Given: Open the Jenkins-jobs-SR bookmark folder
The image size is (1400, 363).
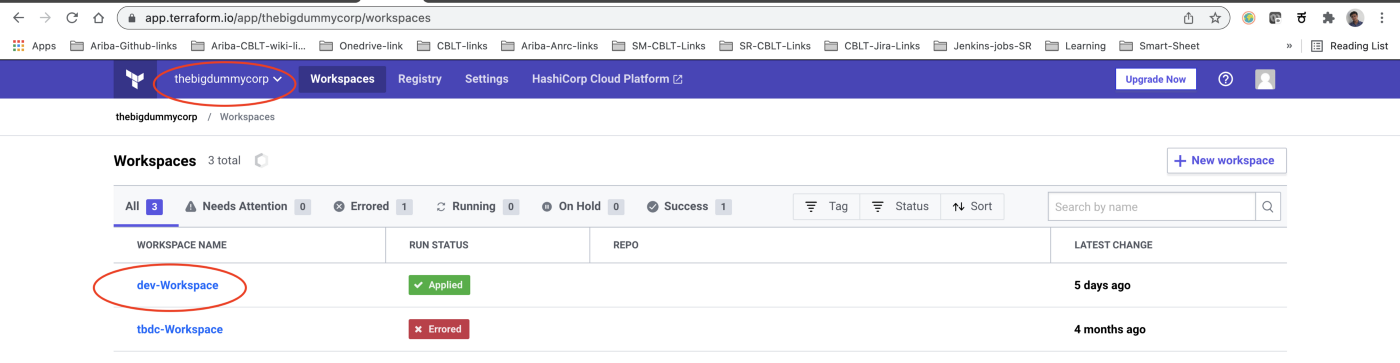Looking at the screenshot, I should click(982, 46).
